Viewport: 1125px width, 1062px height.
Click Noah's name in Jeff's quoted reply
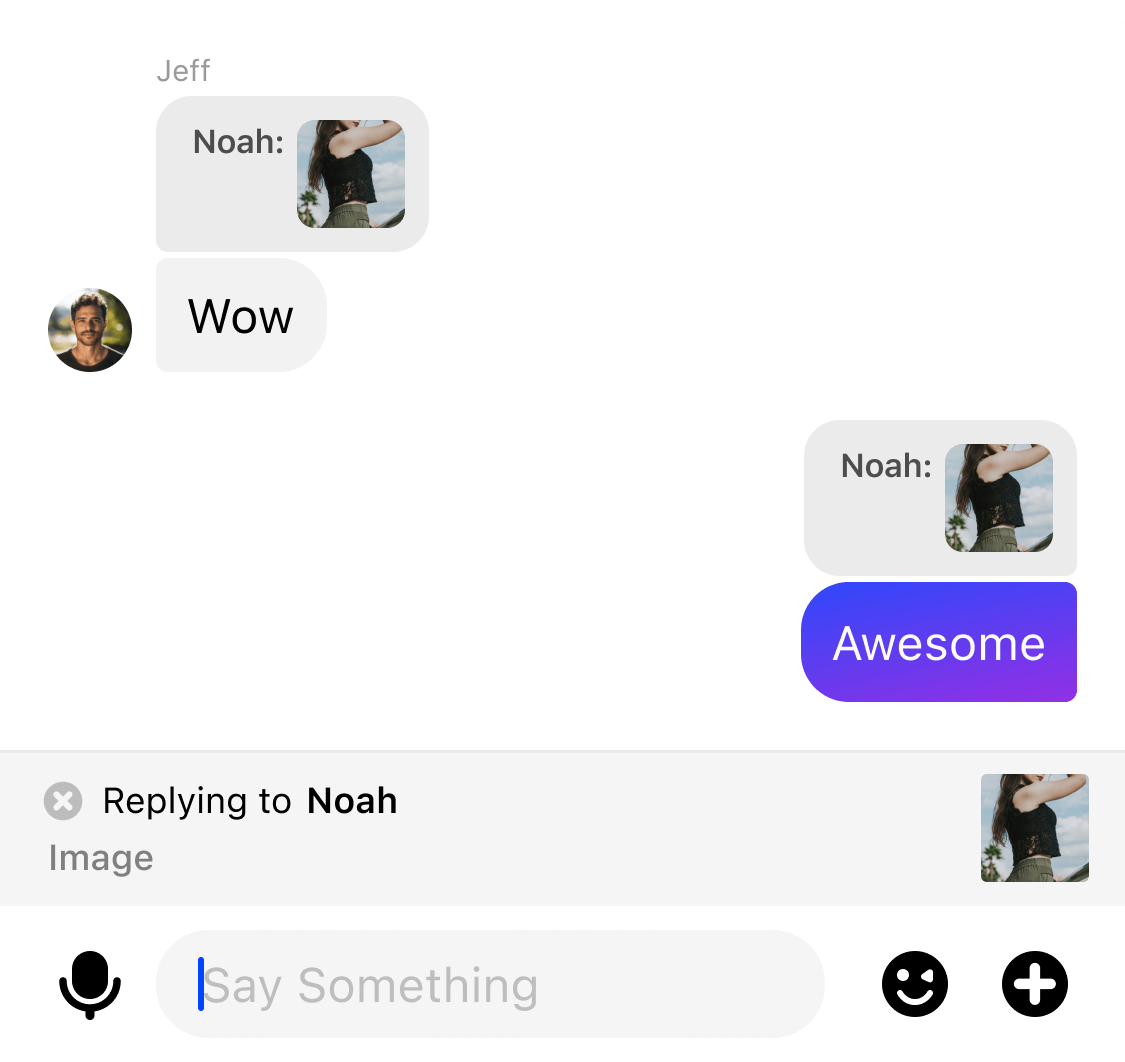(x=238, y=142)
